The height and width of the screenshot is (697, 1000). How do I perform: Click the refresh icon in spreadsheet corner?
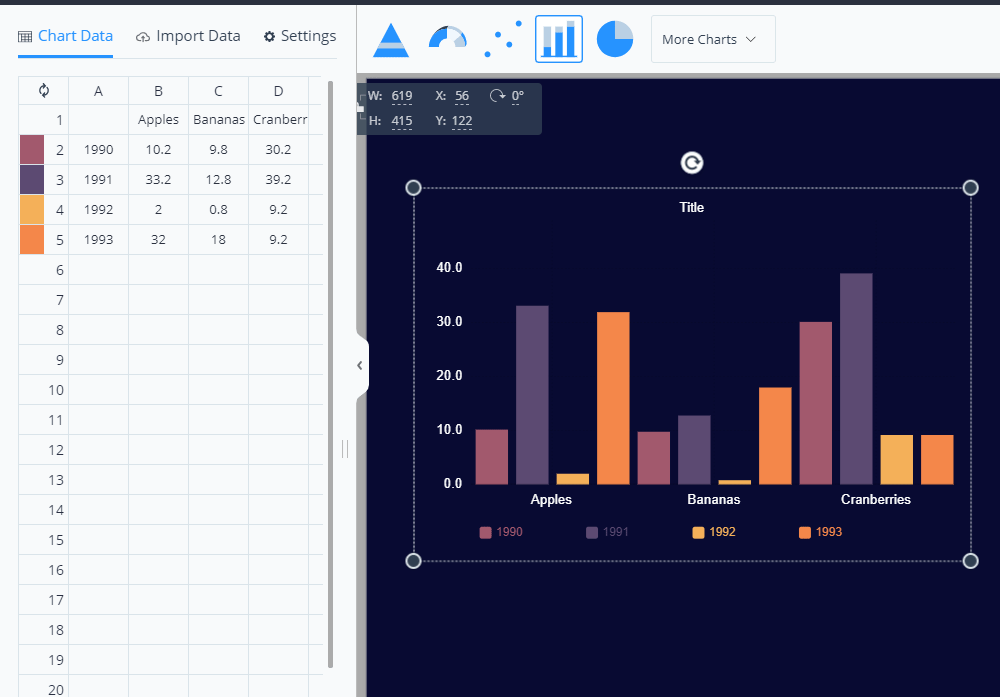44,90
